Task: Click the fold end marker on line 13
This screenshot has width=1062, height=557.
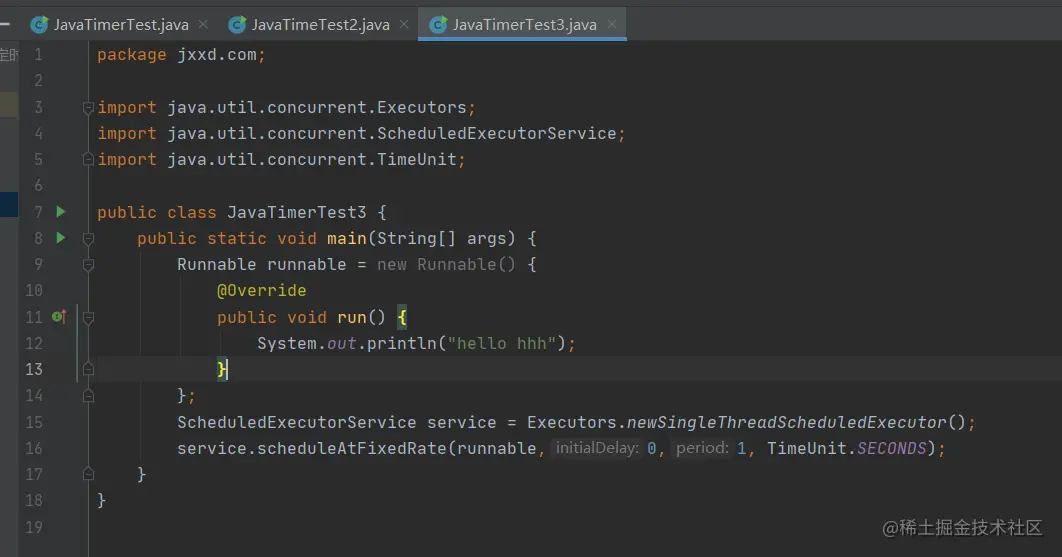Action: click(x=88, y=369)
